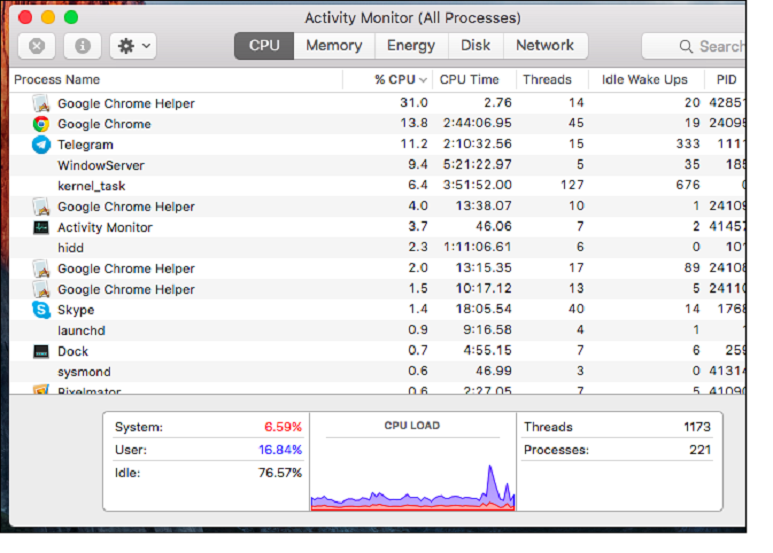Viewport: 773px width, 553px height.
Task: Click the search magnifier icon
Action: click(x=686, y=46)
